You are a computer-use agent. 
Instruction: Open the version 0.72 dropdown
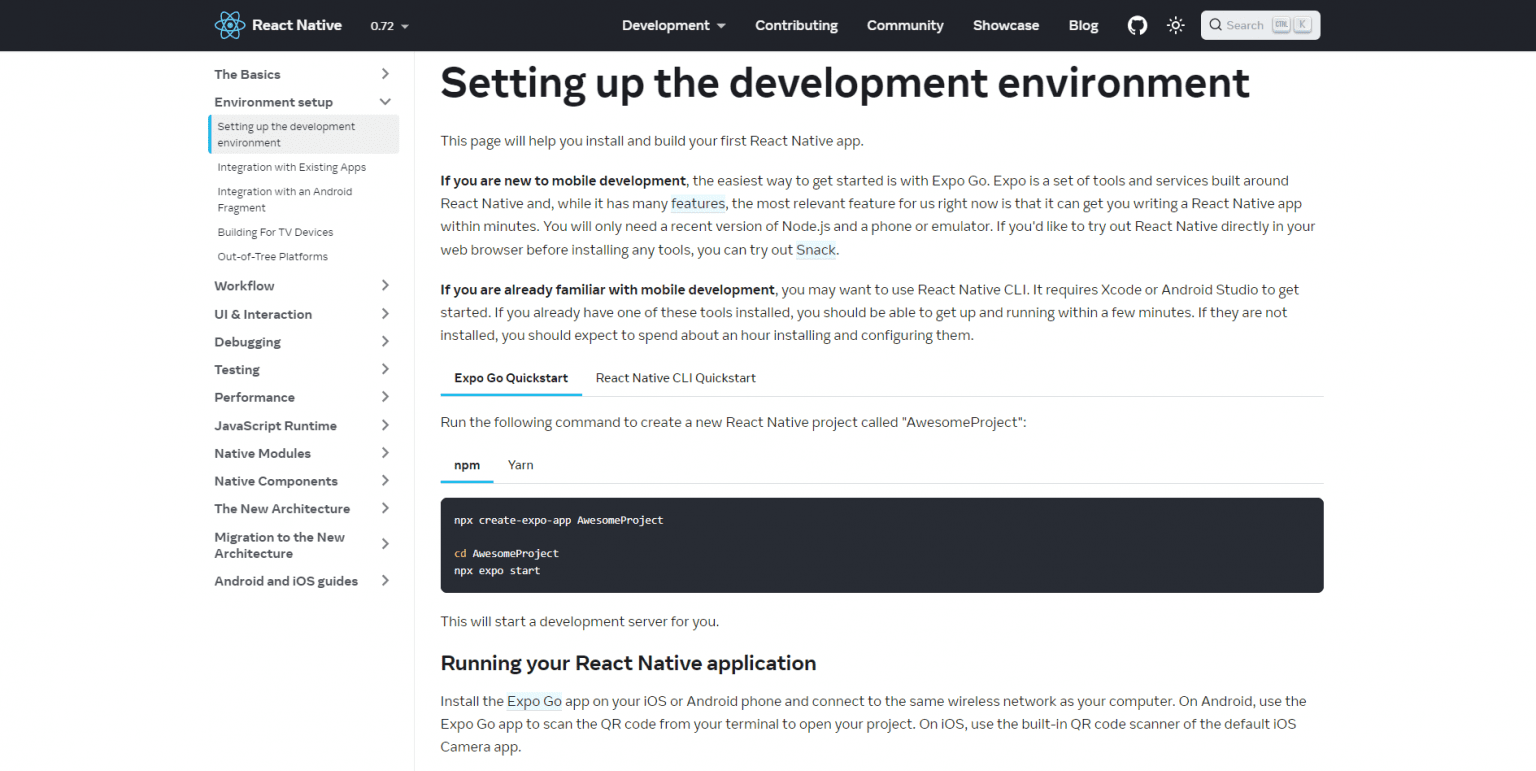click(x=388, y=25)
